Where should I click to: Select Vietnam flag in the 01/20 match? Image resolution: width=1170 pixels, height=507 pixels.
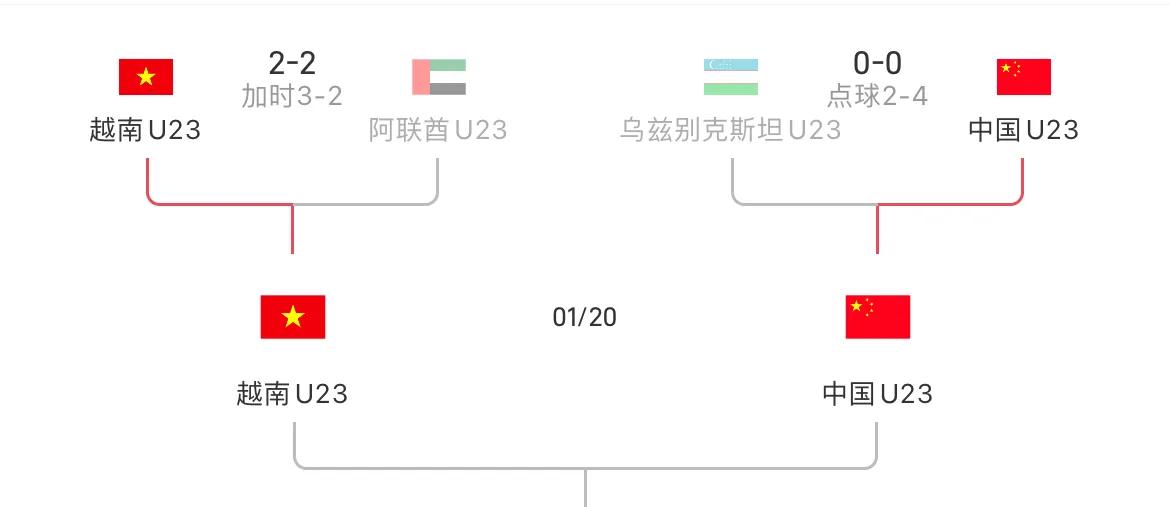(x=293, y=317)
